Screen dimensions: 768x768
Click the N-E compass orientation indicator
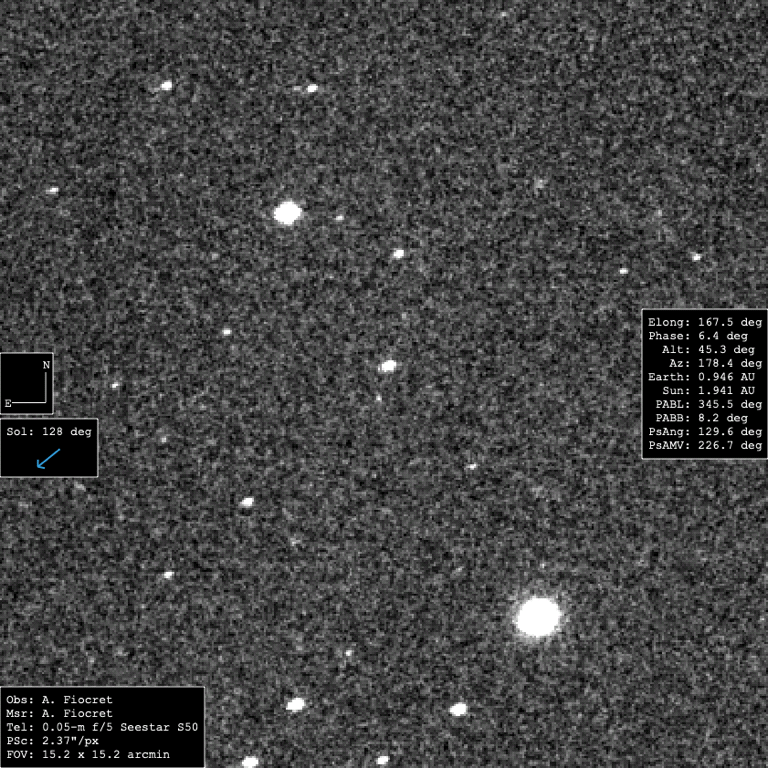(x=26, y=383)
